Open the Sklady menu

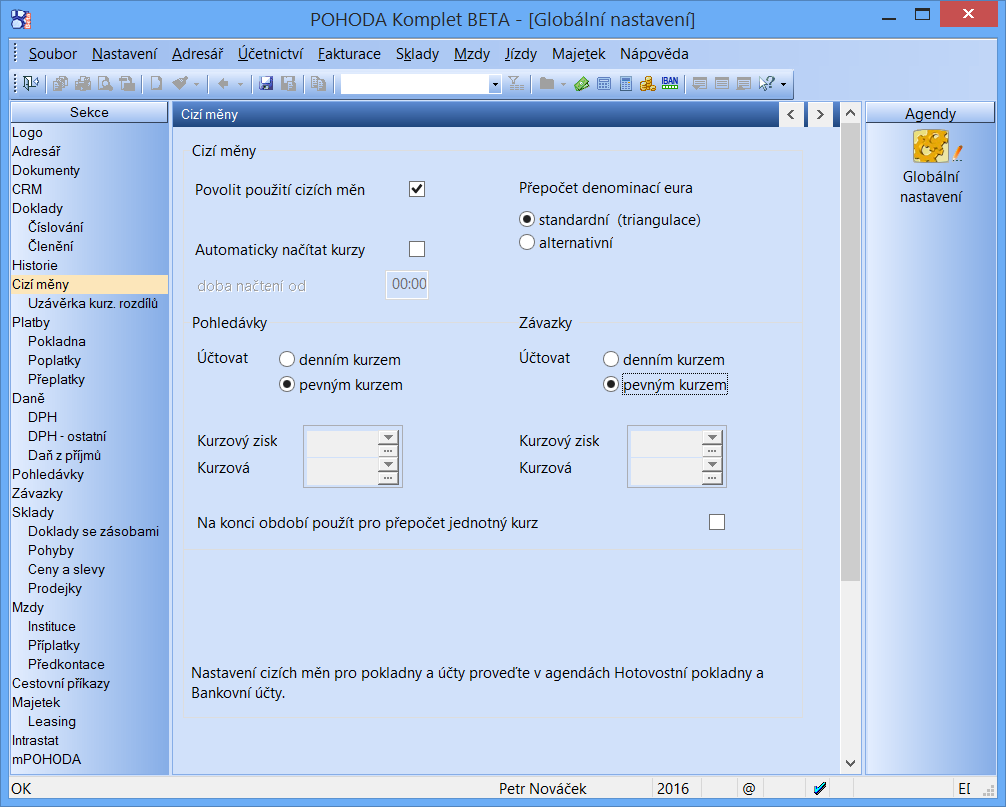(x=417, y=54)
